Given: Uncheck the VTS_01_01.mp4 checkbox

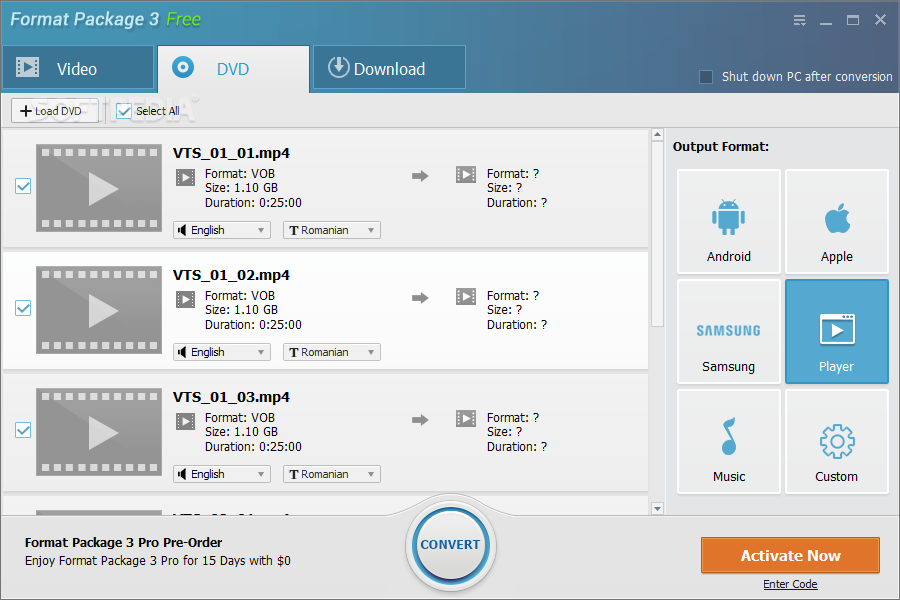Looking at the screenshot, I should (23, 186).
